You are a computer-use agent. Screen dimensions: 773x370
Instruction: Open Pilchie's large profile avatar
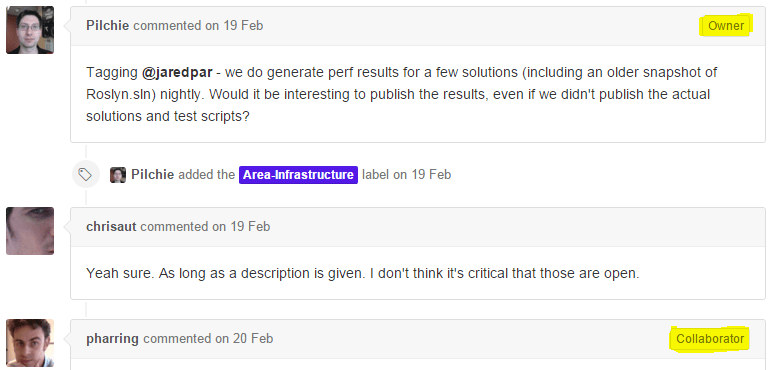tap(30, 30)
